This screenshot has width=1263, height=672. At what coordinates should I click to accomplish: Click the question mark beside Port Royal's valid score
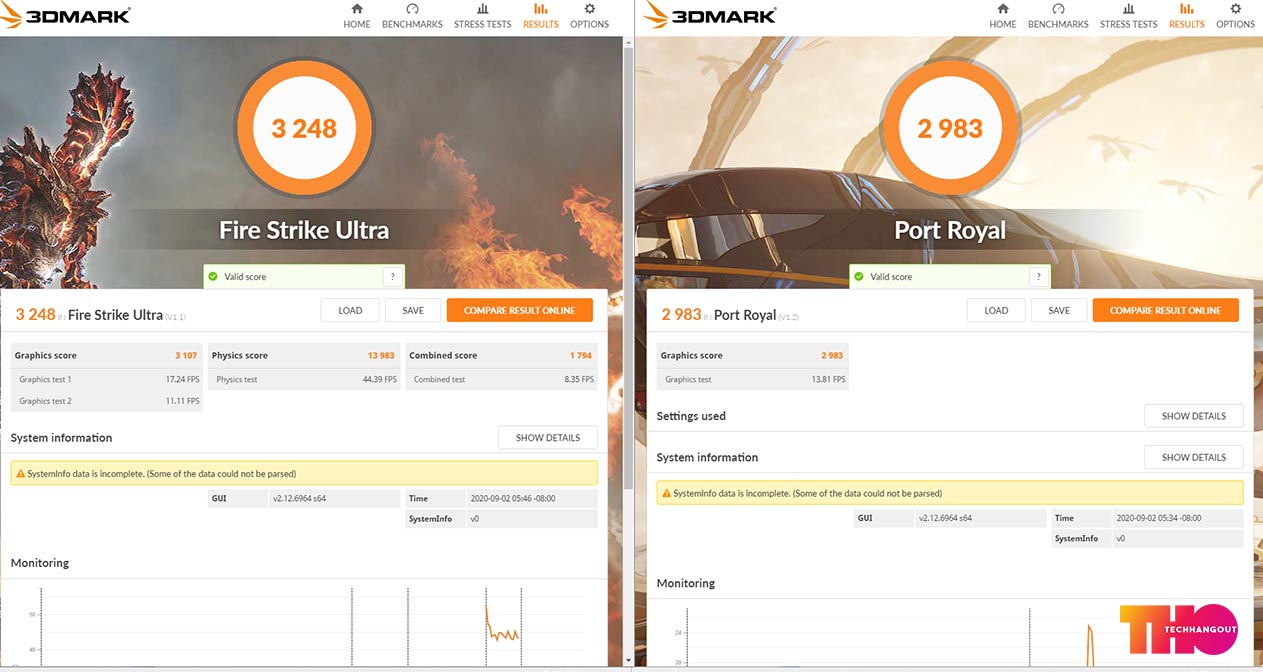click(x=1037, y=277)
